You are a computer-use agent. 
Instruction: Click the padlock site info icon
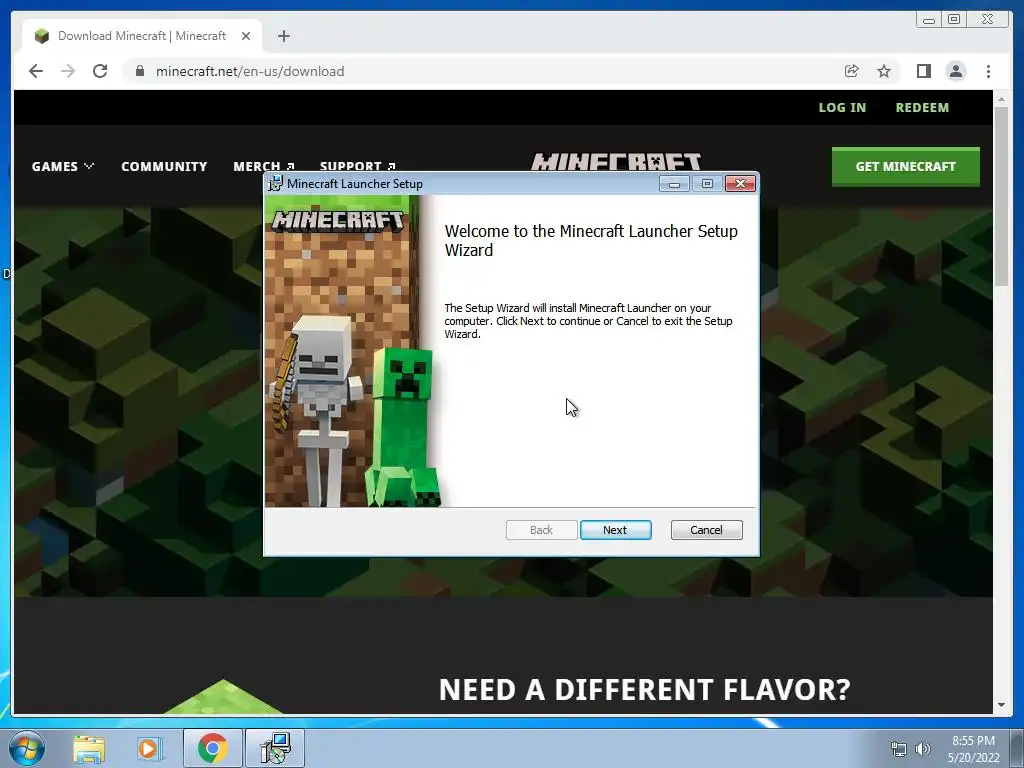(x=139, y=71)
